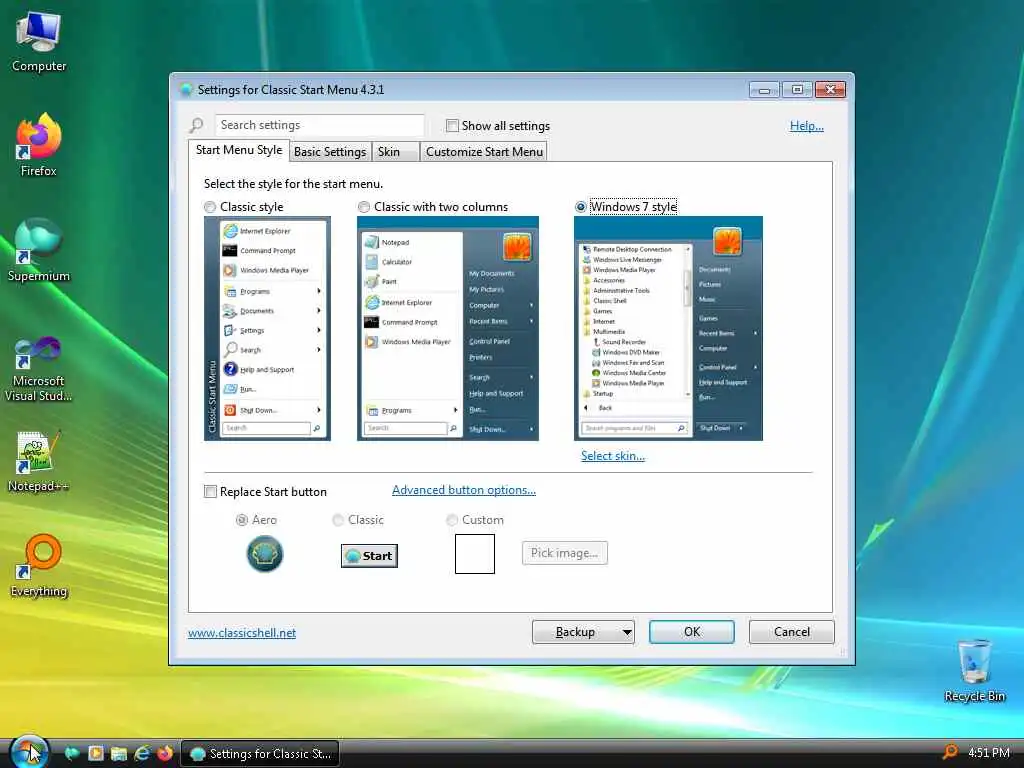Click the Classic Start button preview image
This screenshot has height=768, width=1024.
[369, 556]
